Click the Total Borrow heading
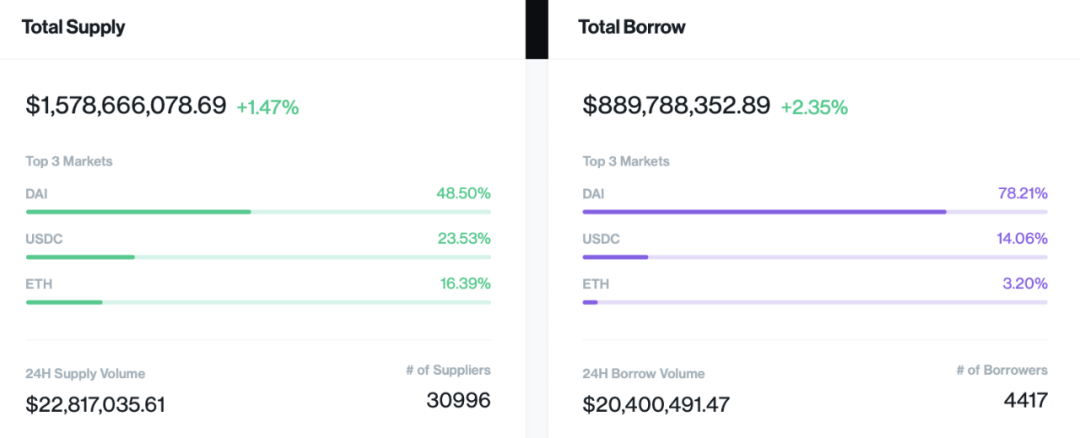 tap(632, 27)
